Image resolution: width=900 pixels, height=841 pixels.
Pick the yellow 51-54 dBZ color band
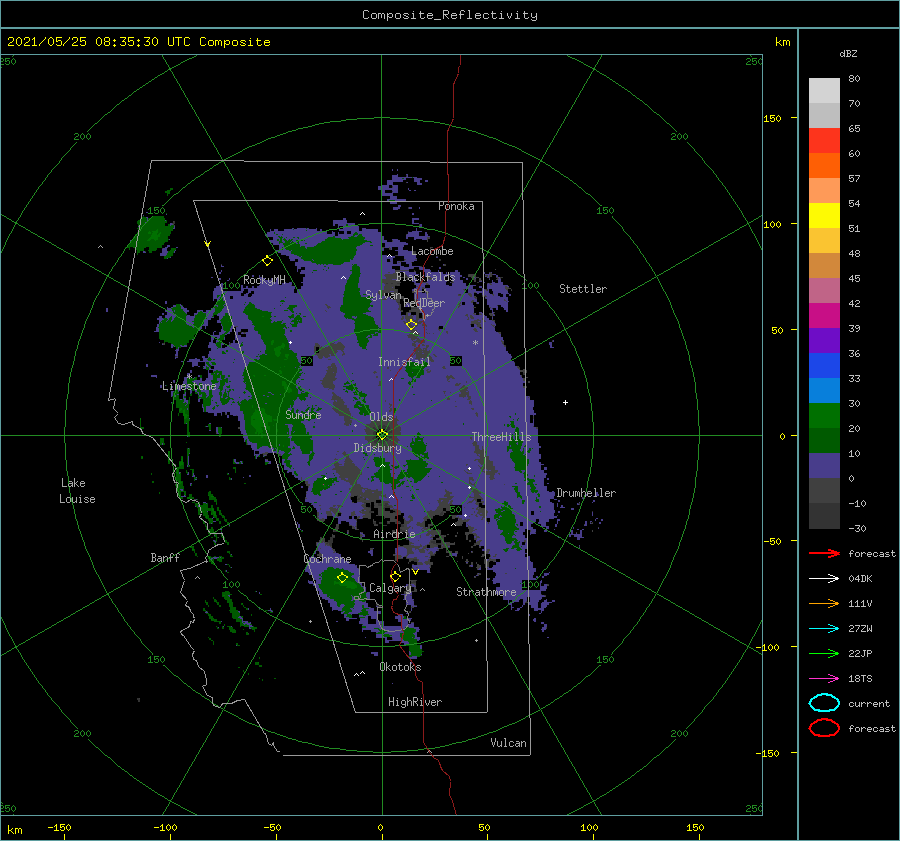coord(824,216)
